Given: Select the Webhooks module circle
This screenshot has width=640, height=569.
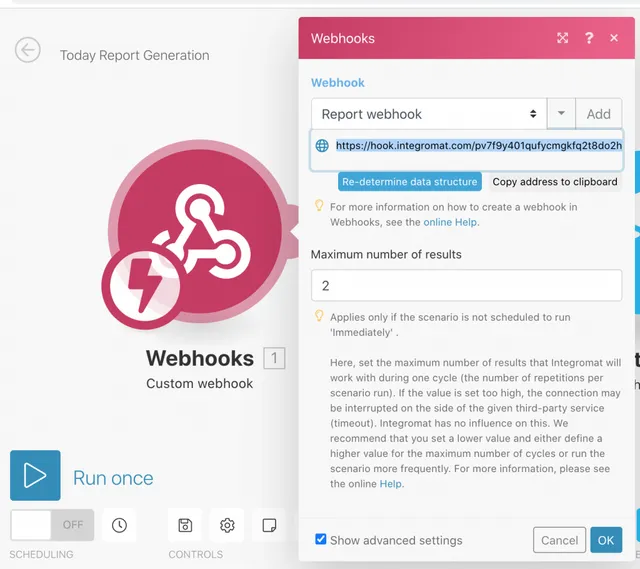Looking at the screenshot, I should (x=200, y=231).
